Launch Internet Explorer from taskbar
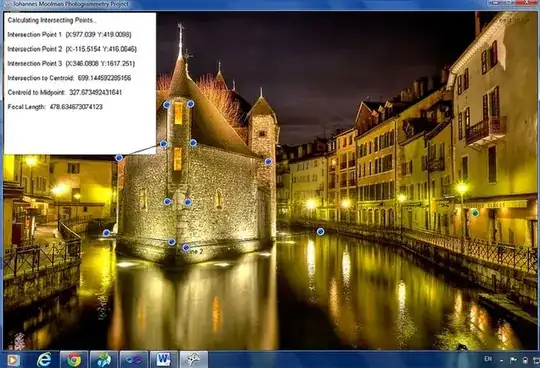The height and width of the screenshot is (368, 540). tap(44, 360)
